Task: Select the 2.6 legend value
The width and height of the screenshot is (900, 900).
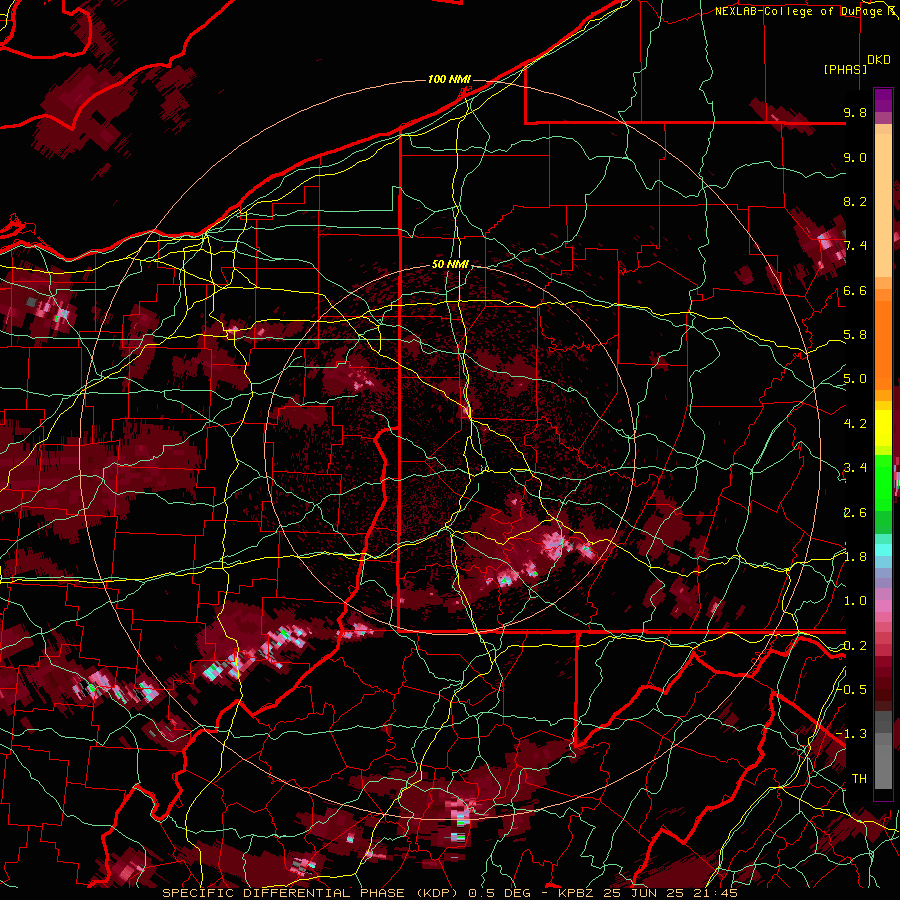Action: [855, 512]
